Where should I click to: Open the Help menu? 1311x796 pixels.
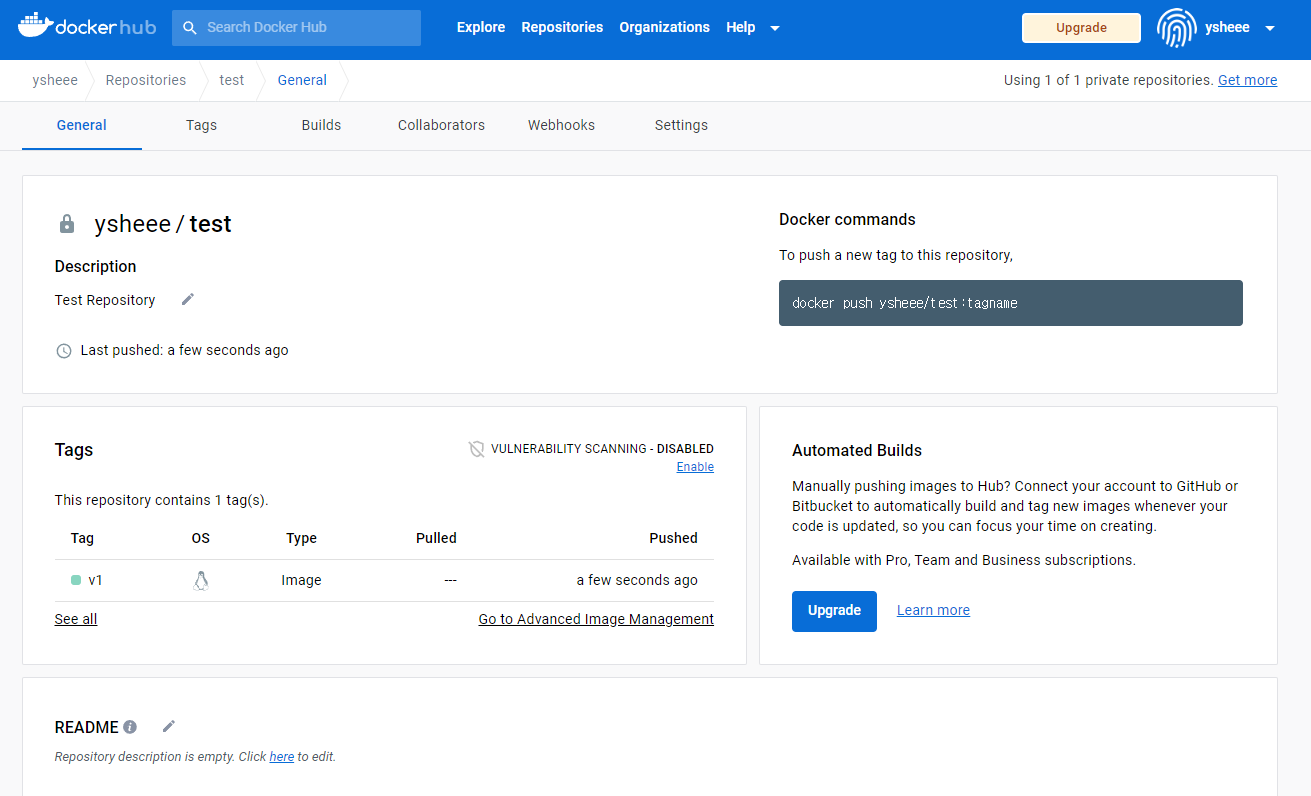[741, 27]
